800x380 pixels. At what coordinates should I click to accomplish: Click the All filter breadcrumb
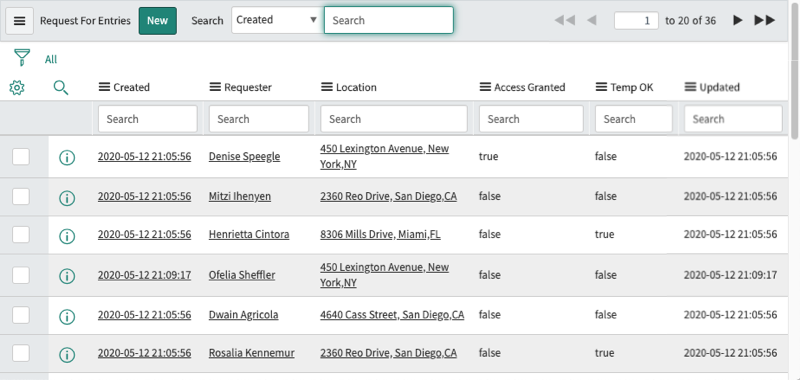coord(51,60)
